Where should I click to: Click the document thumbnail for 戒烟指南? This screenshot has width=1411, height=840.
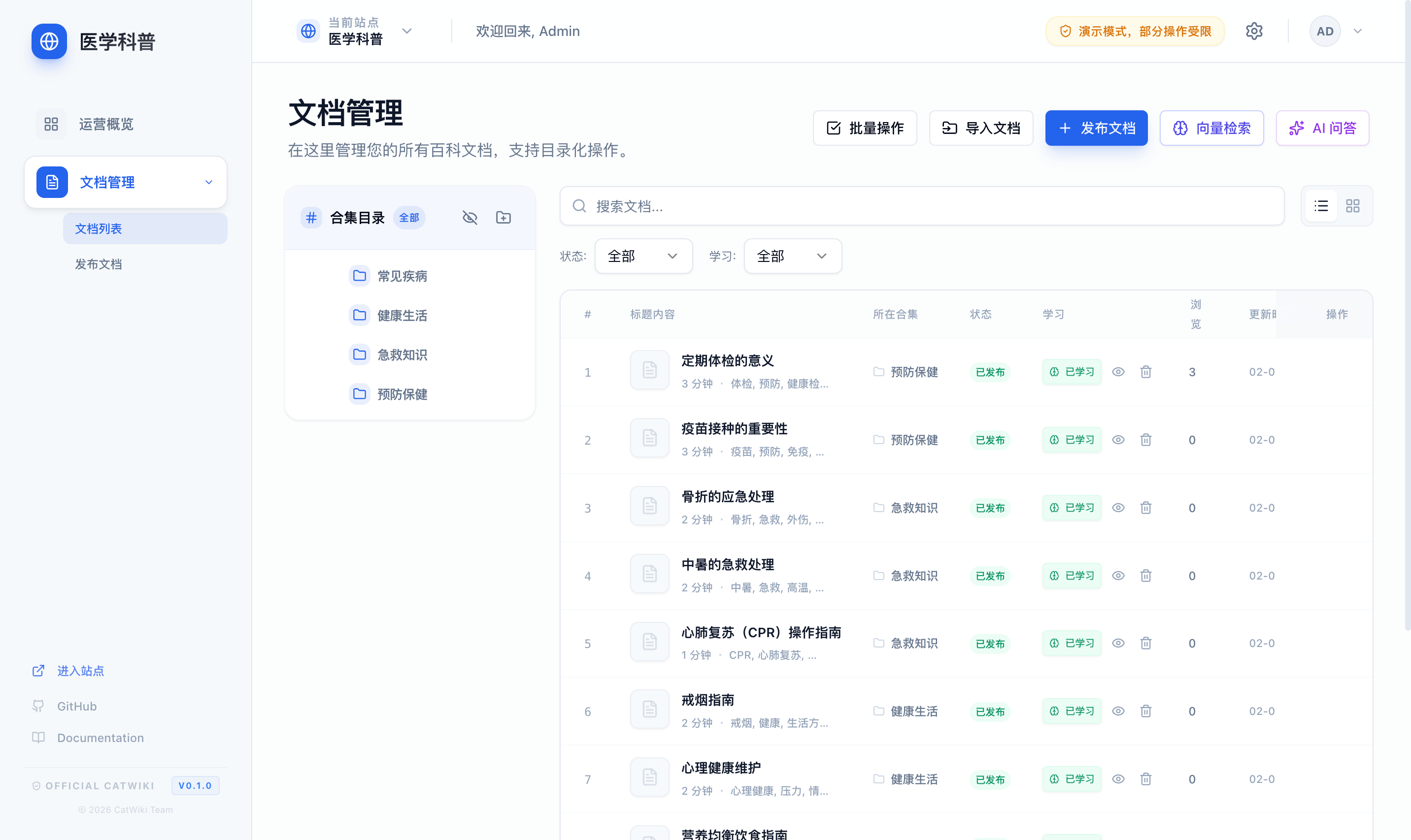click(649, 709)
